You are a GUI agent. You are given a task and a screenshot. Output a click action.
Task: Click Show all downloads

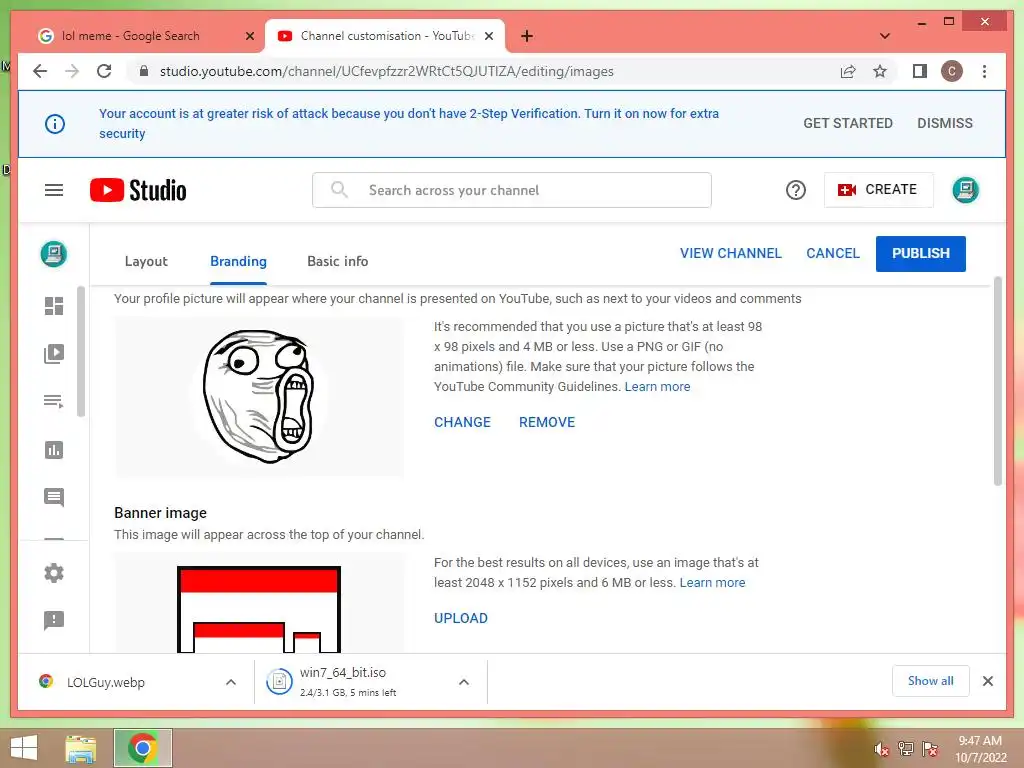coord(931,681)
